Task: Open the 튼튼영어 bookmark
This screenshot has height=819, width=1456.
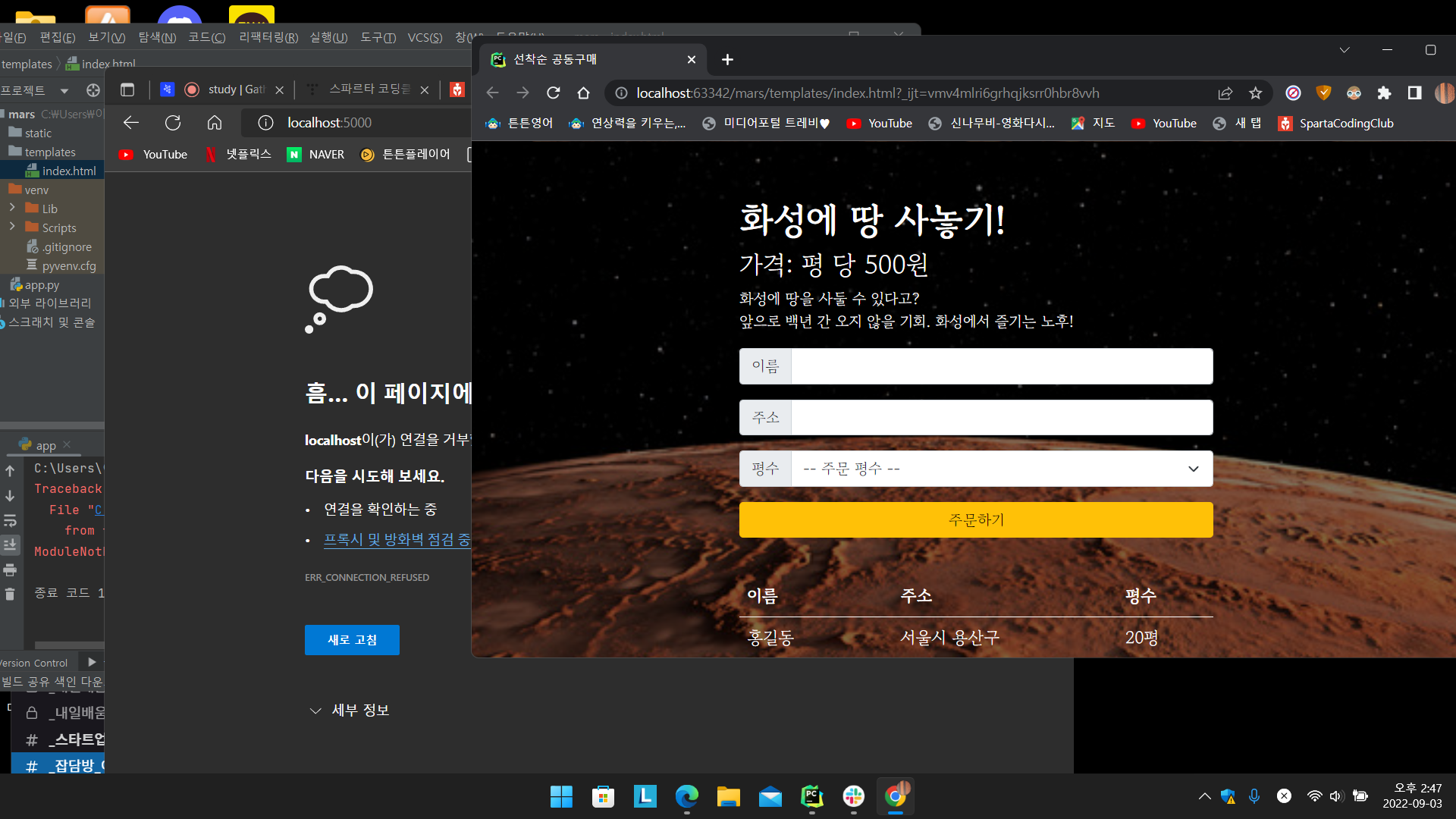Action: pos(519,123)
